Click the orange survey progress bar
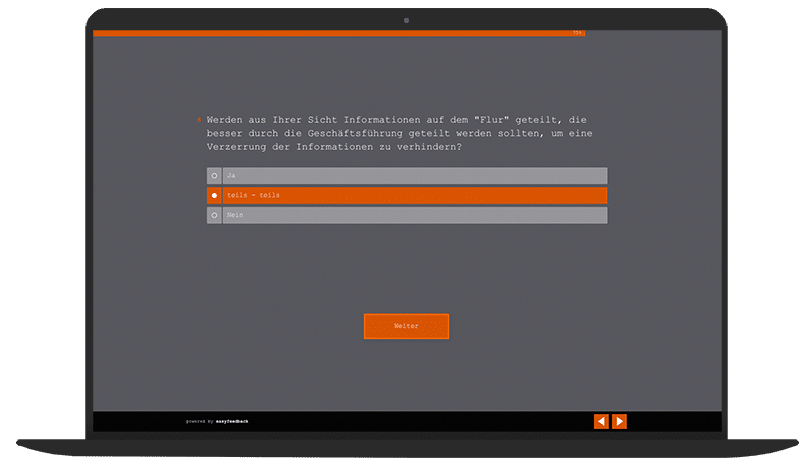This screenshot has width=806, height=470. click(x=330, y=33)
